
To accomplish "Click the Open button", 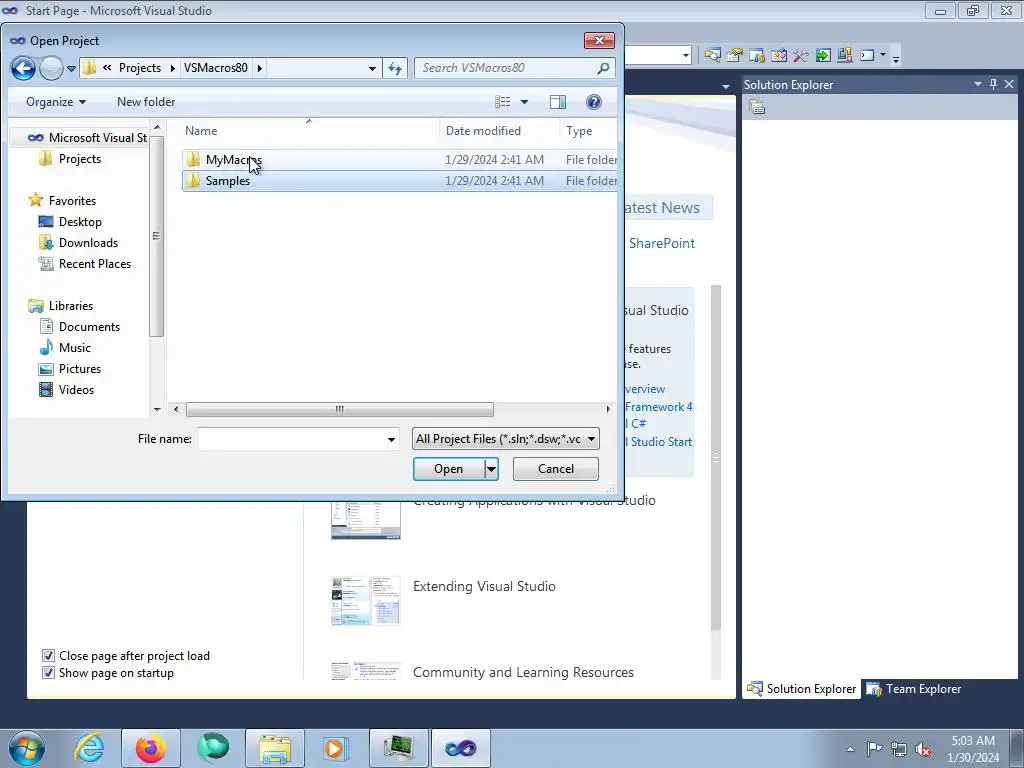I will pos(449,469).
